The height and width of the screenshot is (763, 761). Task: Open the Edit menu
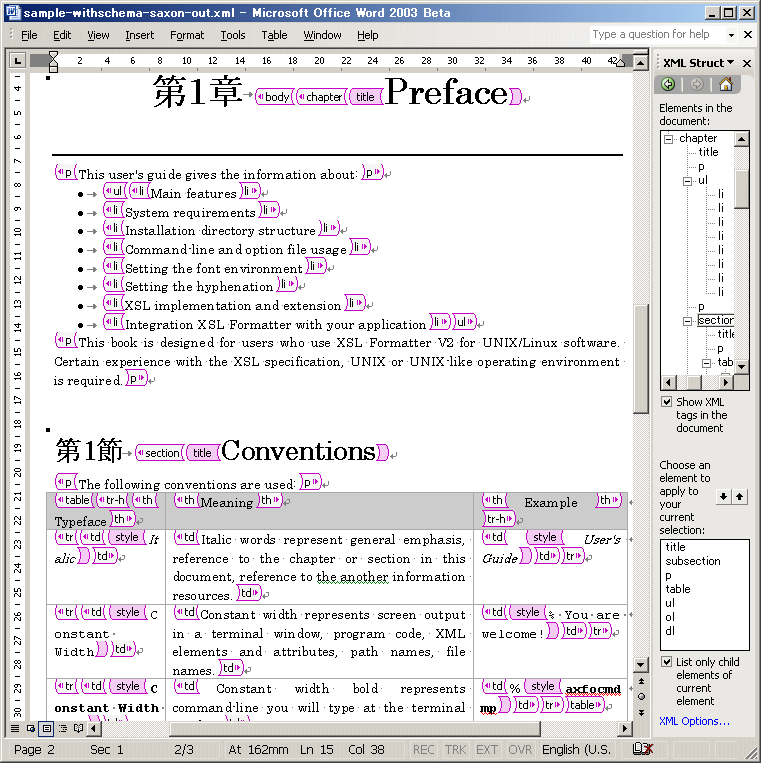pos(62,35)
